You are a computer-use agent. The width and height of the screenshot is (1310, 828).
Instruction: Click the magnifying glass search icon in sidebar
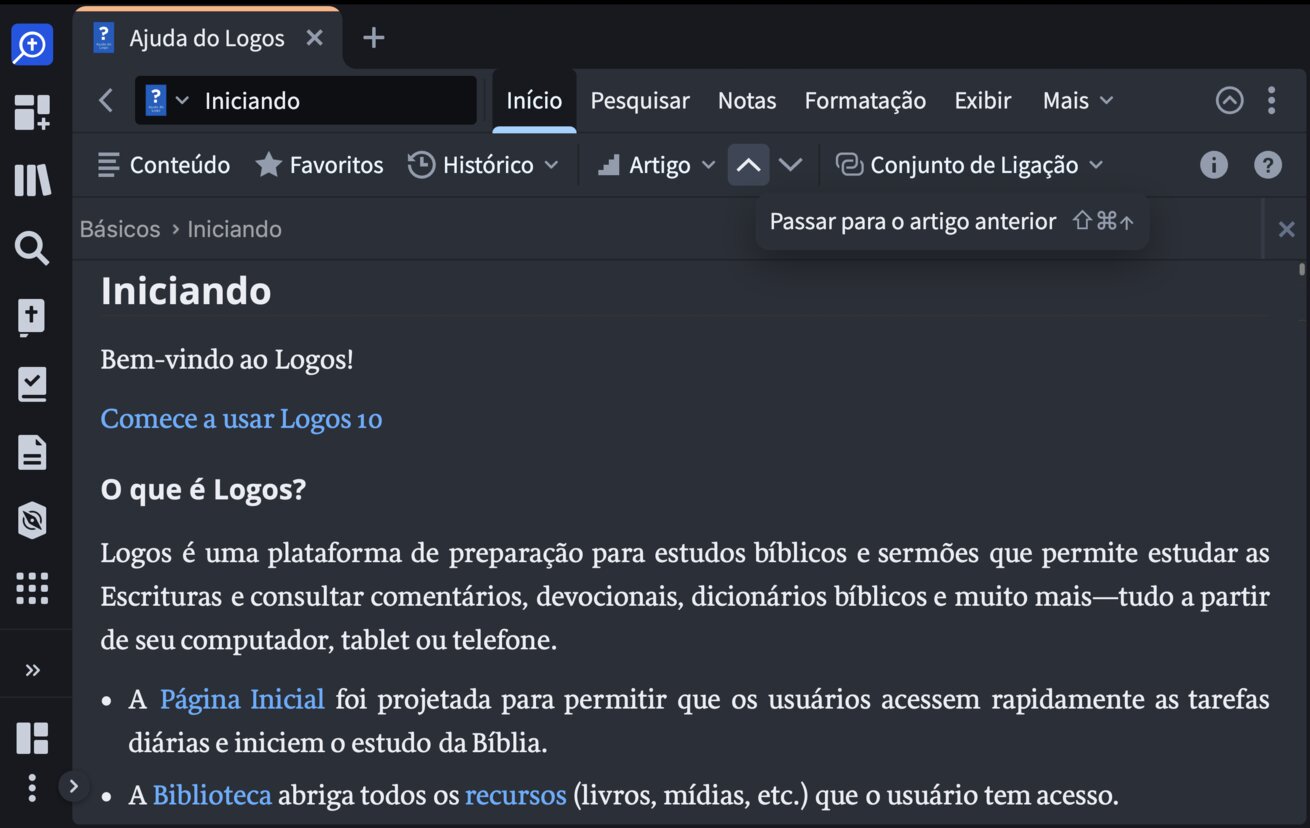coord(32,248)
